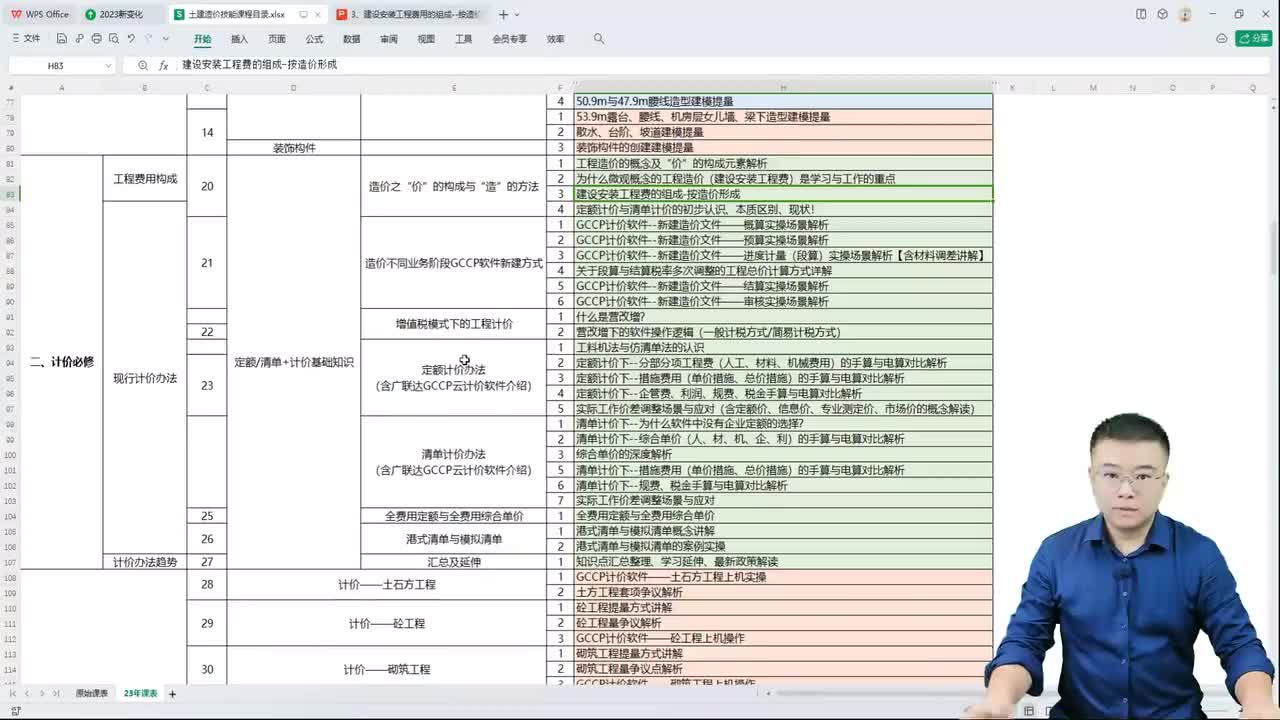Click cell 散水、台阶、坡道建模提量
Image resolution: width=1280 pixels, height=720 pixels.
point(783,132)
